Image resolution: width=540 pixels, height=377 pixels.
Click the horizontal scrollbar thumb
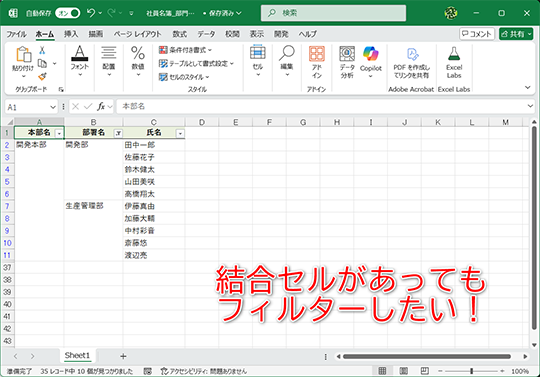click(x=427, y=356)
